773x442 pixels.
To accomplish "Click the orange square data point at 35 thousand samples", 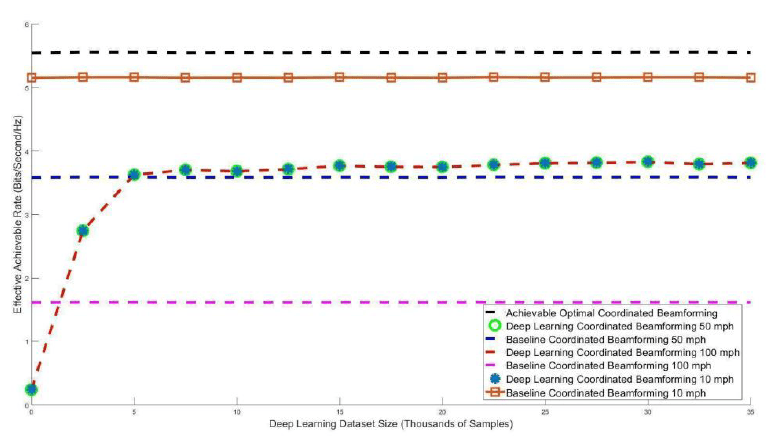I will [750, 77].
